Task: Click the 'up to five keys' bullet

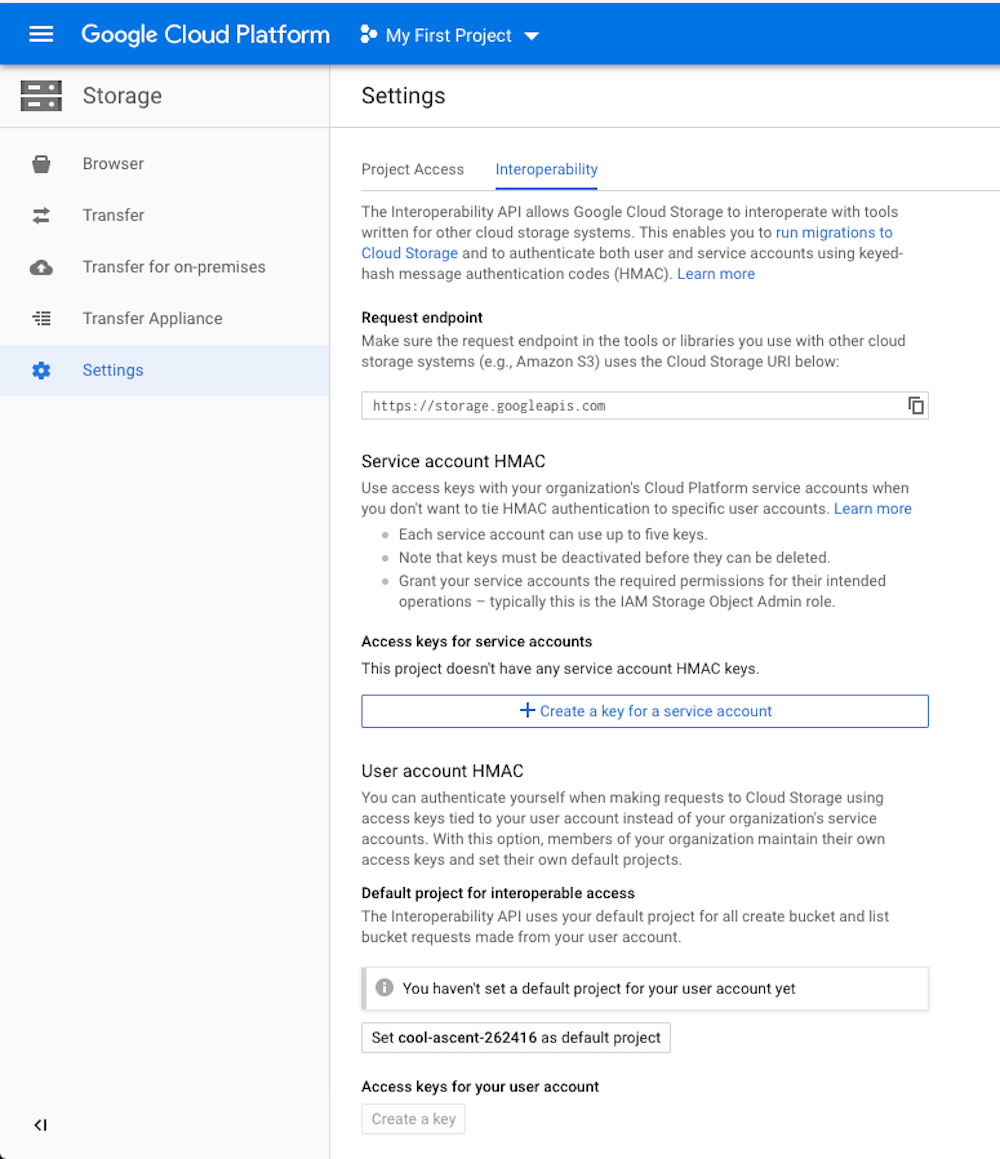Action: [x=553, y=534]
